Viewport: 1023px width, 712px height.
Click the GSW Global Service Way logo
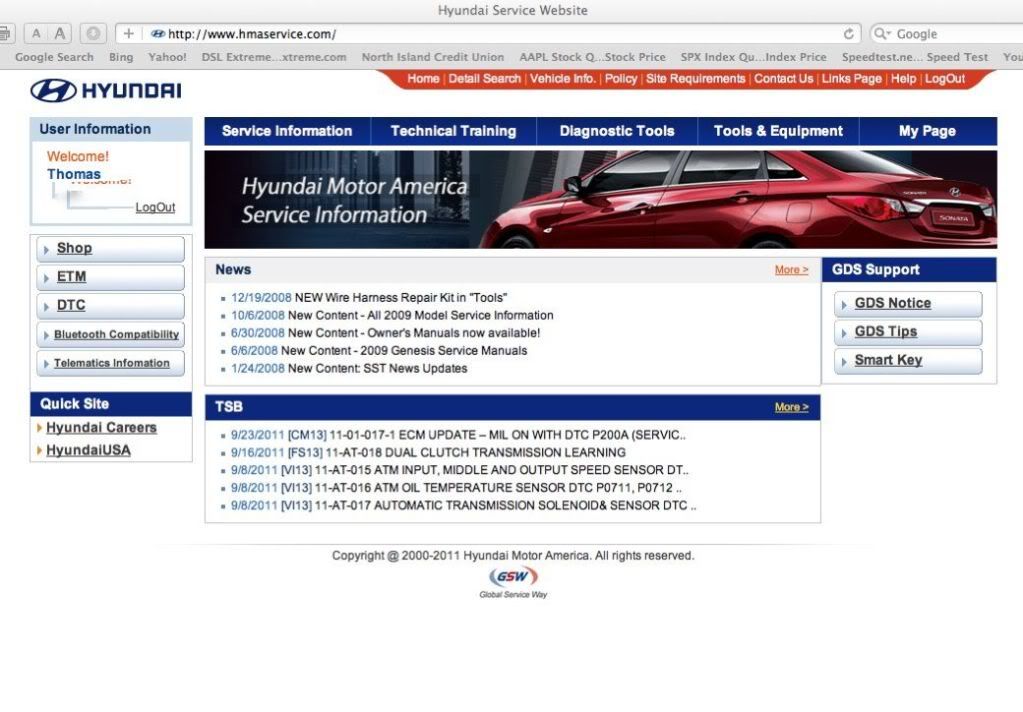(x=513, y=582)
